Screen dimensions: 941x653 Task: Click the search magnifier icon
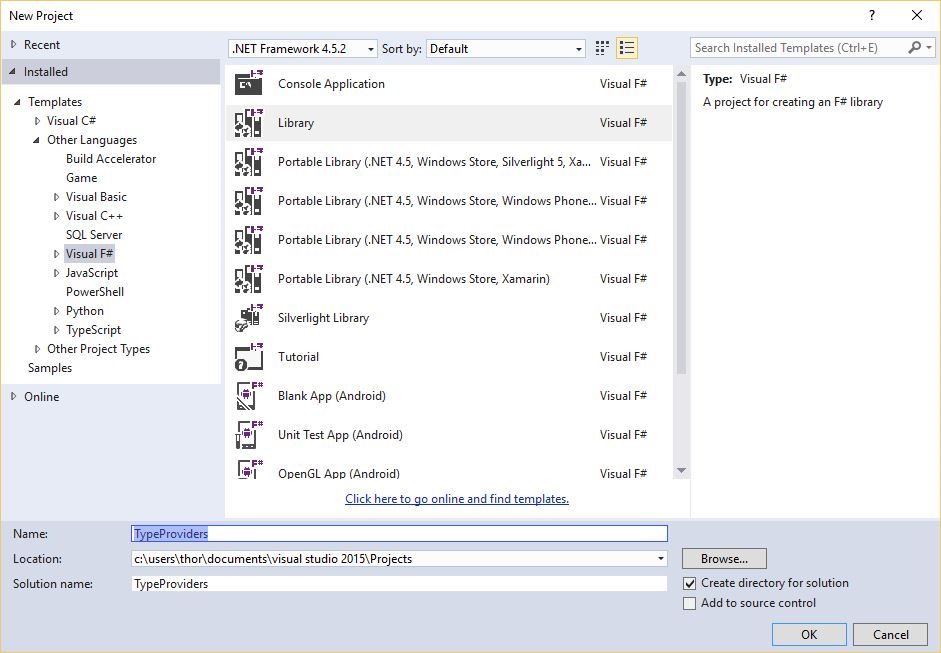(x=915, y=48)
